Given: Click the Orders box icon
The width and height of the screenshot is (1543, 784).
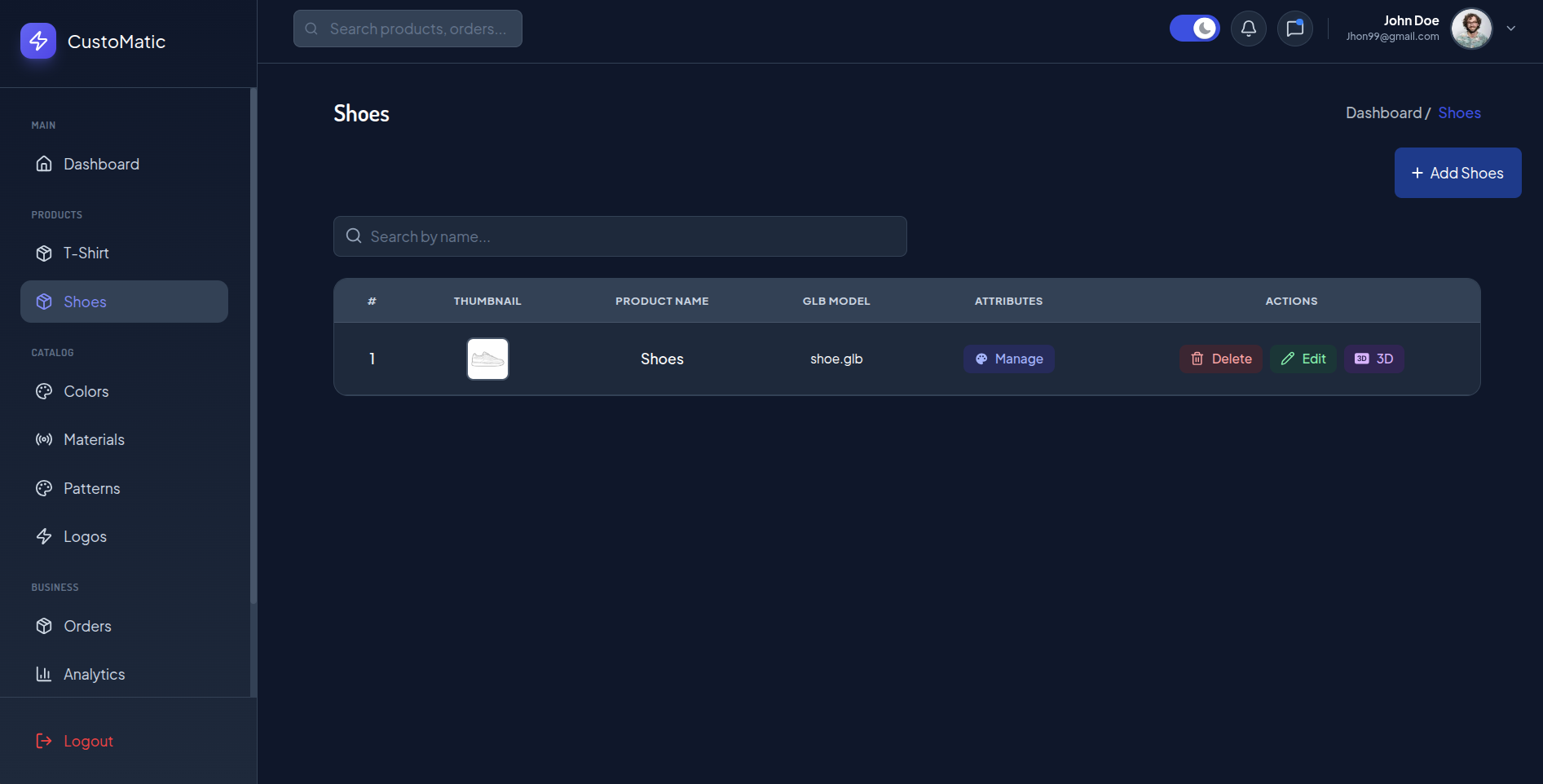Looking at the screenshot, I should 44,626.
